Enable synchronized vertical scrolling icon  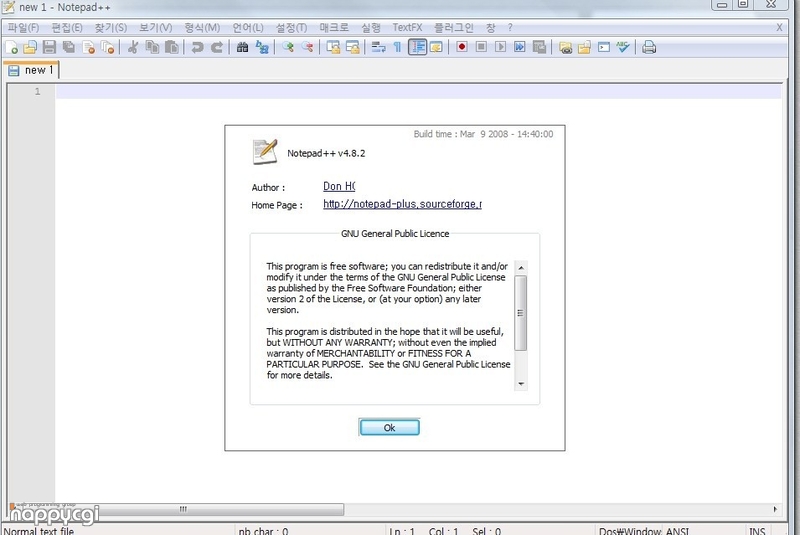(x=333, y=47)
